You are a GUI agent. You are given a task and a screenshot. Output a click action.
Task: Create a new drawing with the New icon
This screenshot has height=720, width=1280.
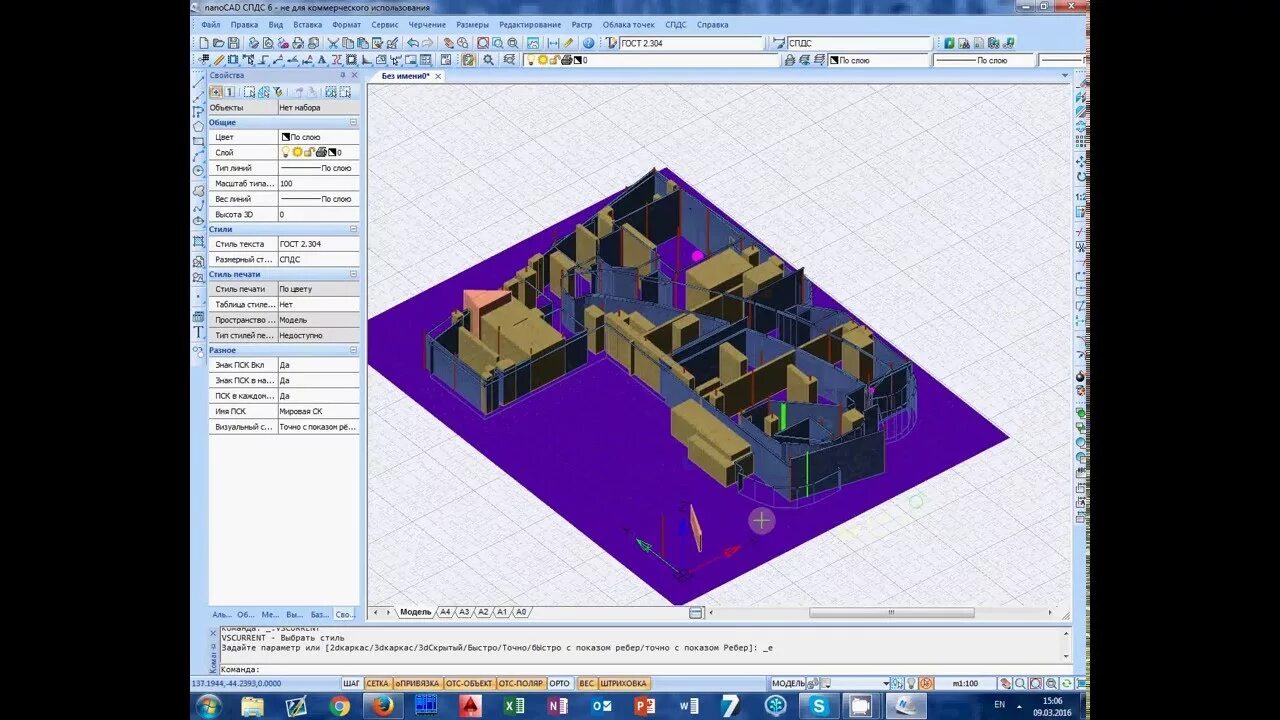(x=205, y=43)
